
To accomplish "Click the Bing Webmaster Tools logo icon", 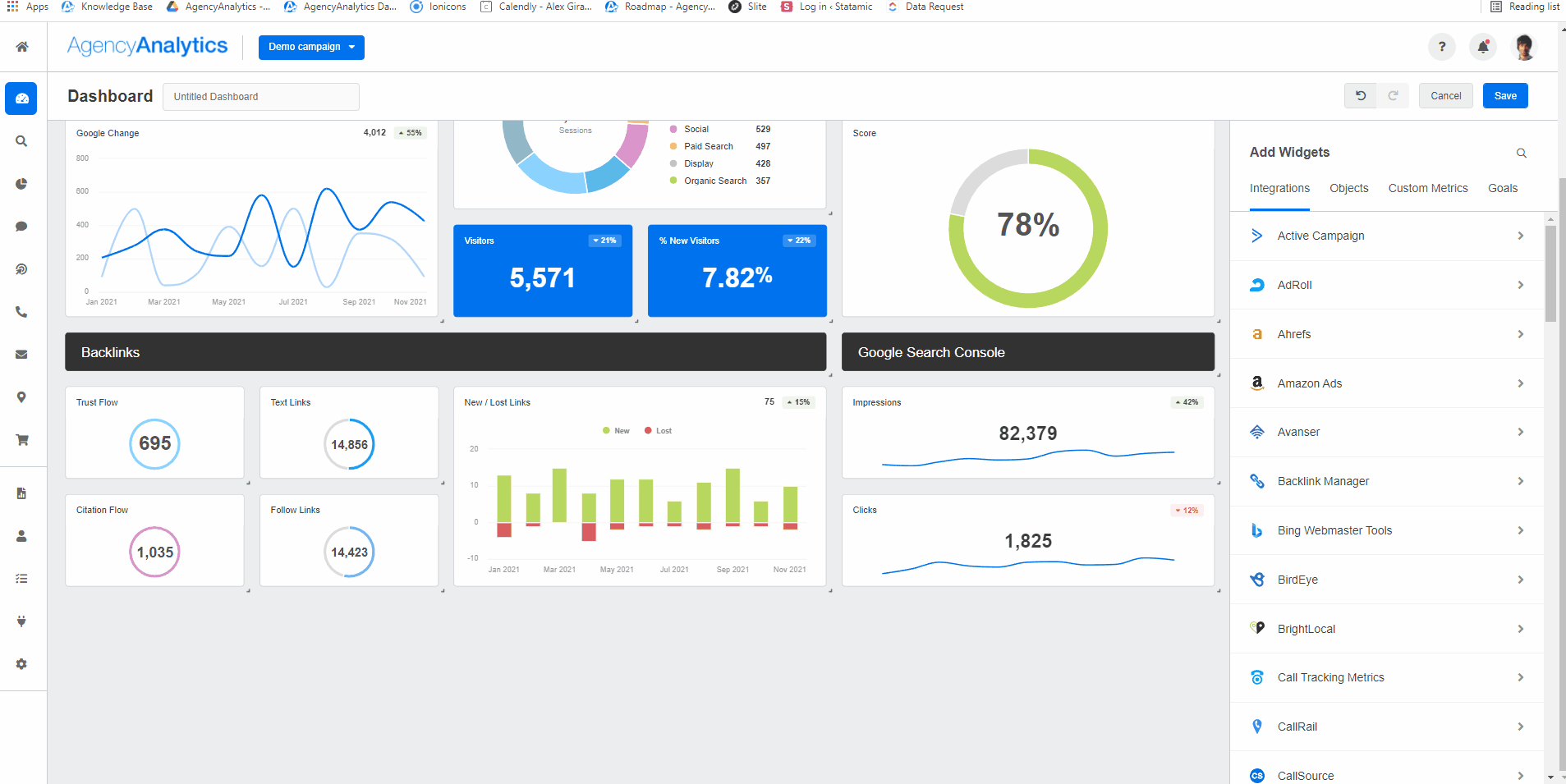I will (x=1257, y=530).
